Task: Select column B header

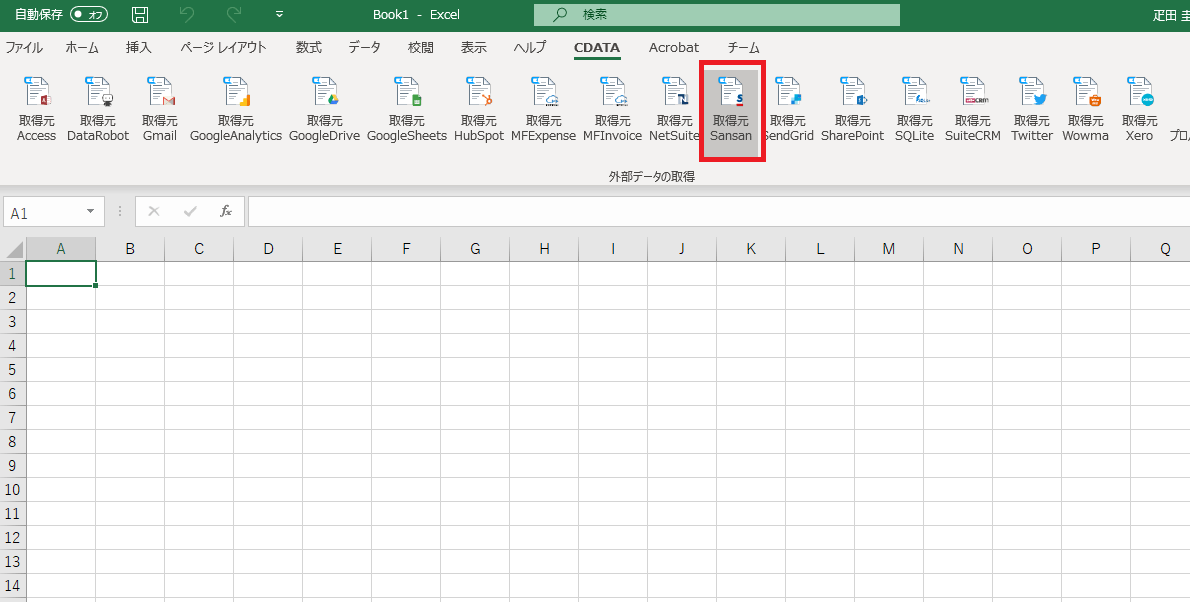Action: 130,248
